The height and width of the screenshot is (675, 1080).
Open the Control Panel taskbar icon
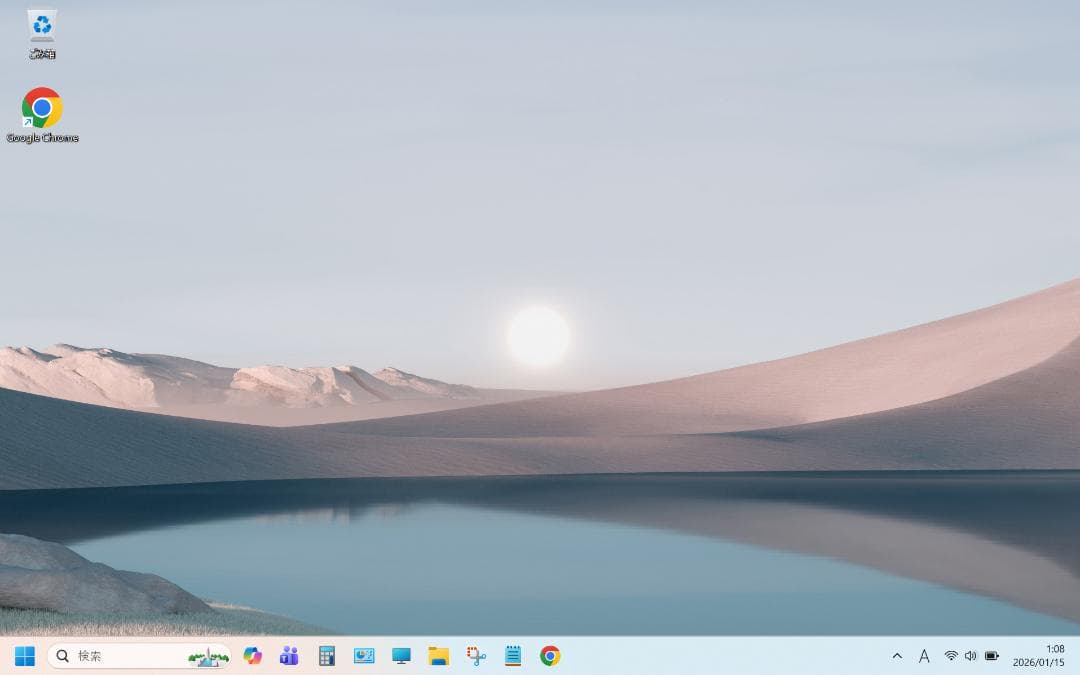364,656
